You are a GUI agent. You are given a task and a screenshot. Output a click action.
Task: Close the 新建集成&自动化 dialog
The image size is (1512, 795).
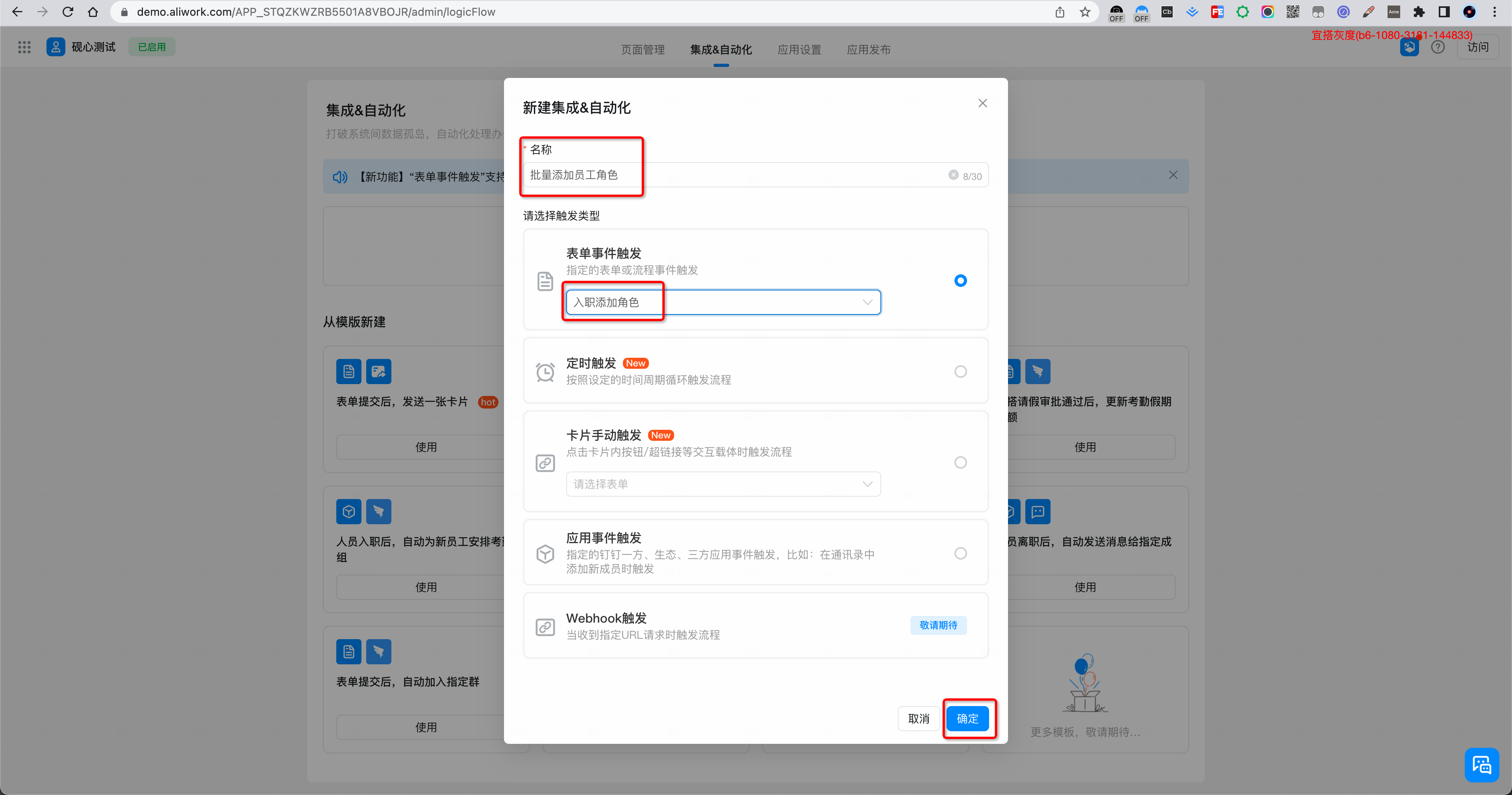click(982, 103)
